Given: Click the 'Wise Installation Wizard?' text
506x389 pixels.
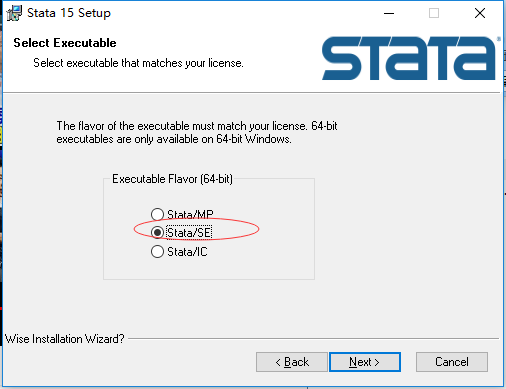Looking at the screenshot, I should pyautogui.click(x=65, y=339).
